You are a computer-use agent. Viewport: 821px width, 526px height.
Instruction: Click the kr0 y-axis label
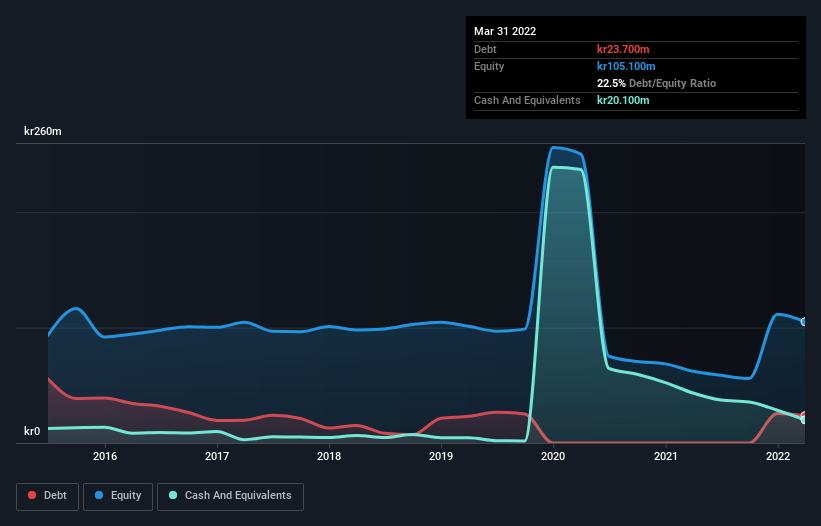32,431
